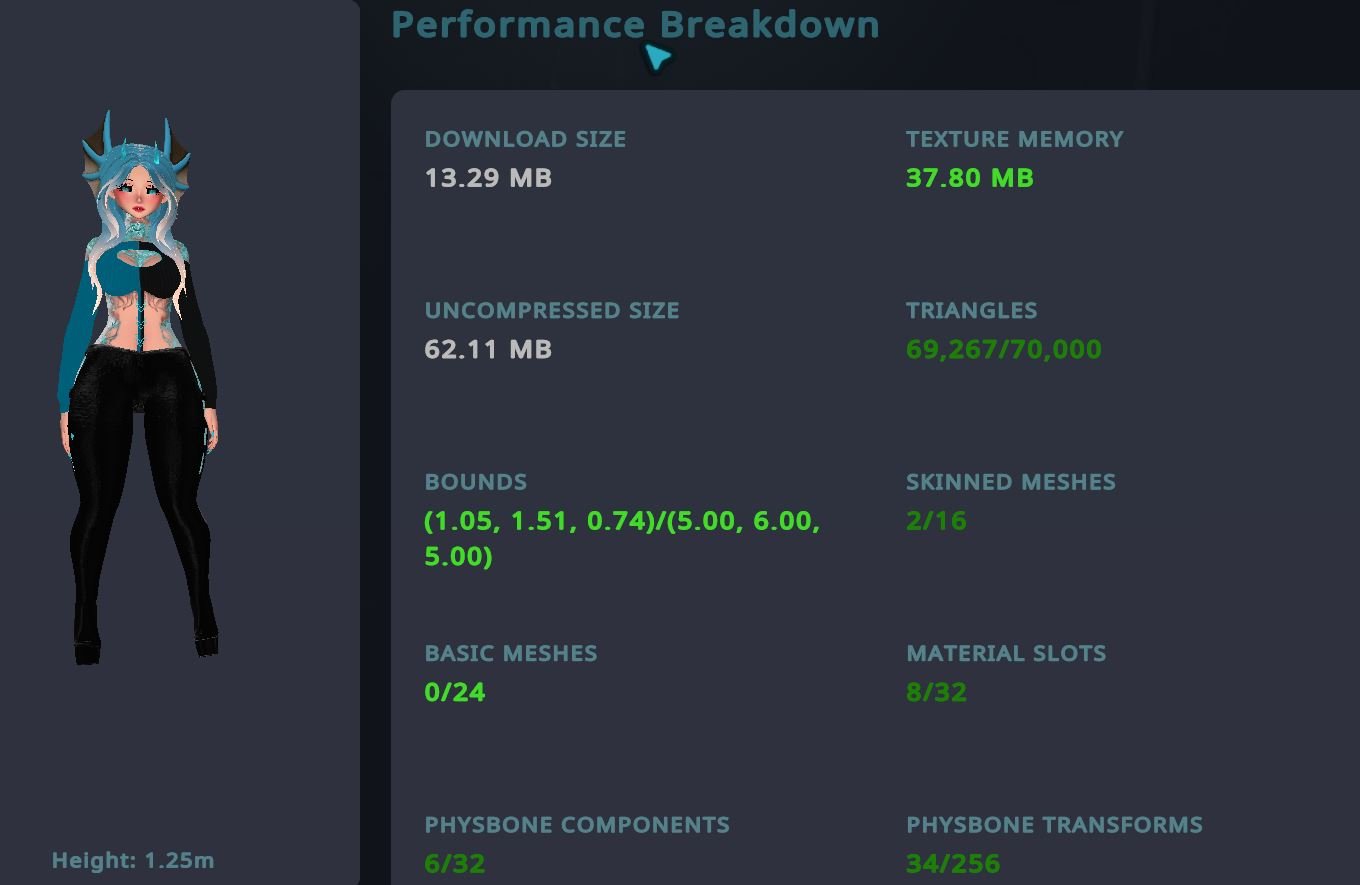Click the Texture Memory label
1360x885 pixels.
(x=1014, y=139)
